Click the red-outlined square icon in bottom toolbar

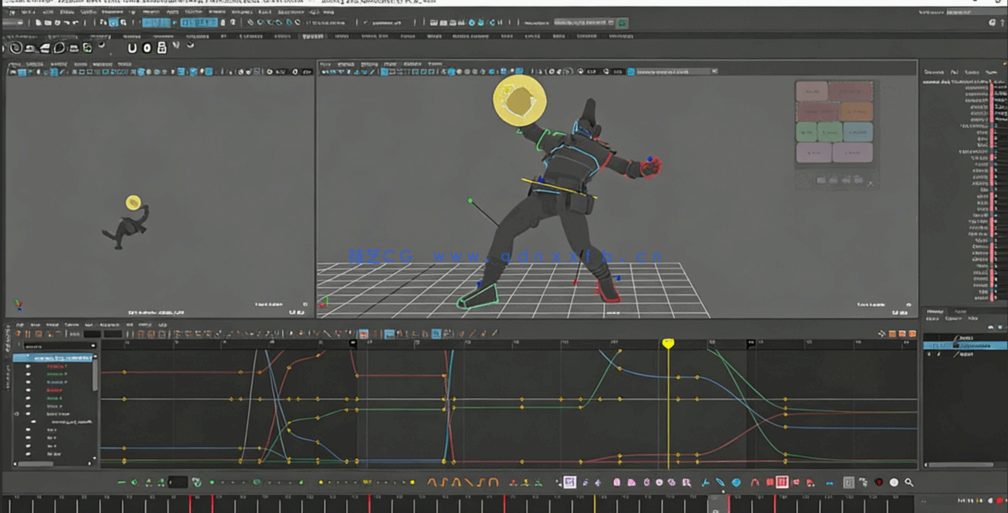(x=782, y=482)
